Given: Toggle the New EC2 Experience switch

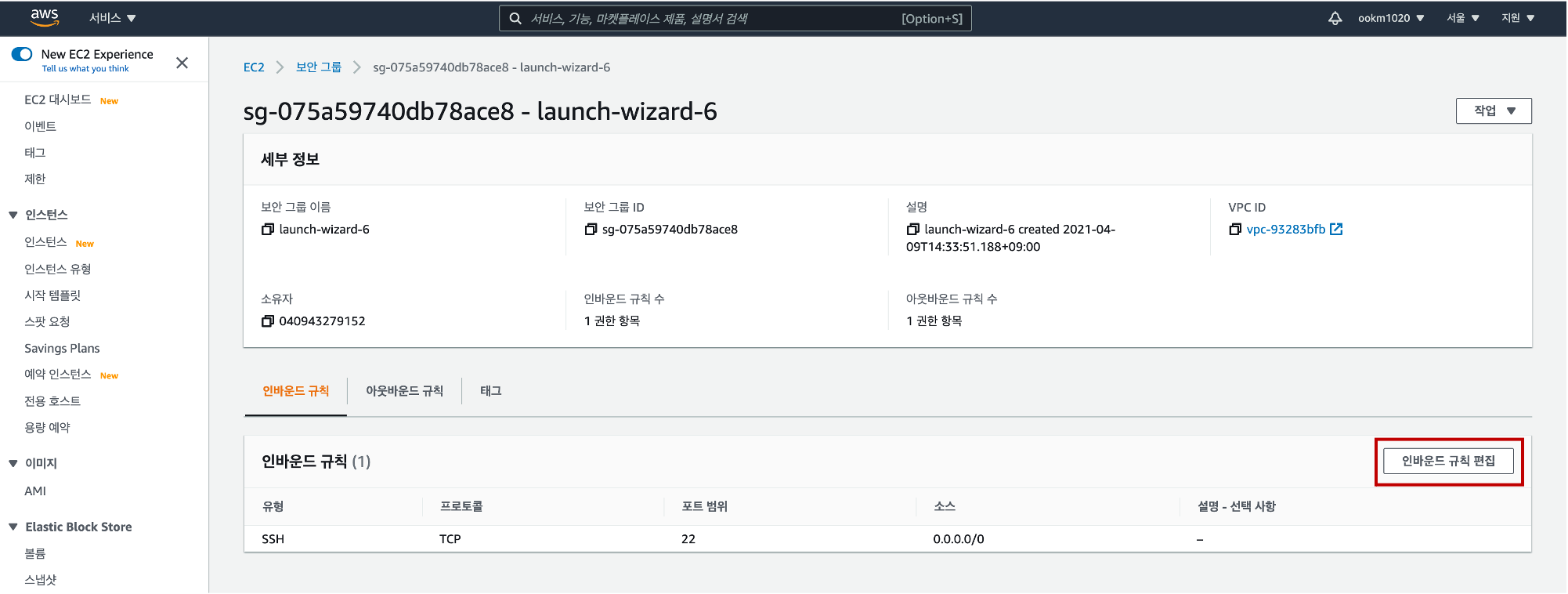Looking at the screenshot, I should tap(22, 54).
